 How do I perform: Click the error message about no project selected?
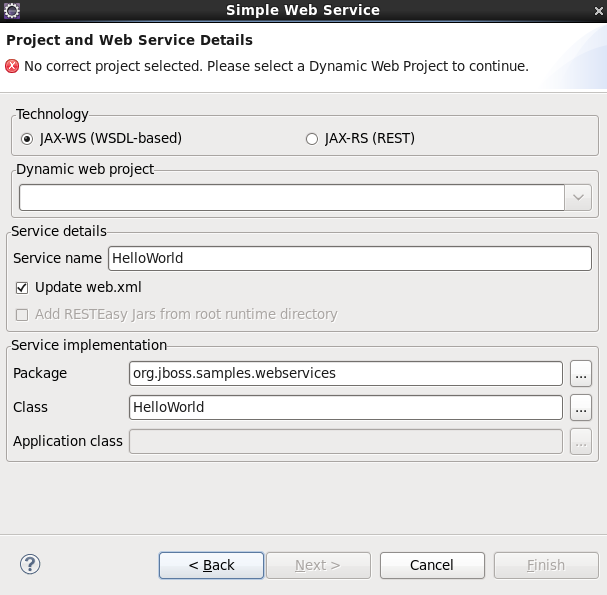click(276, 67)
